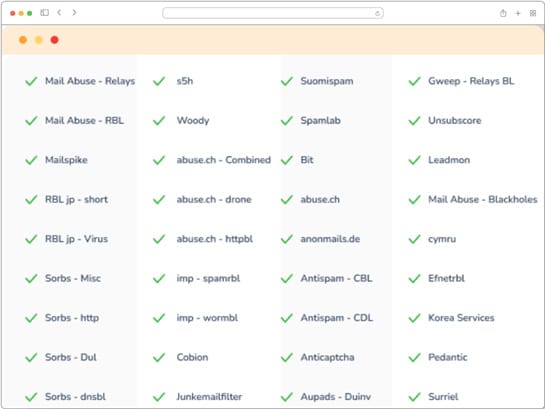Select the Pedantic entry

448,357
